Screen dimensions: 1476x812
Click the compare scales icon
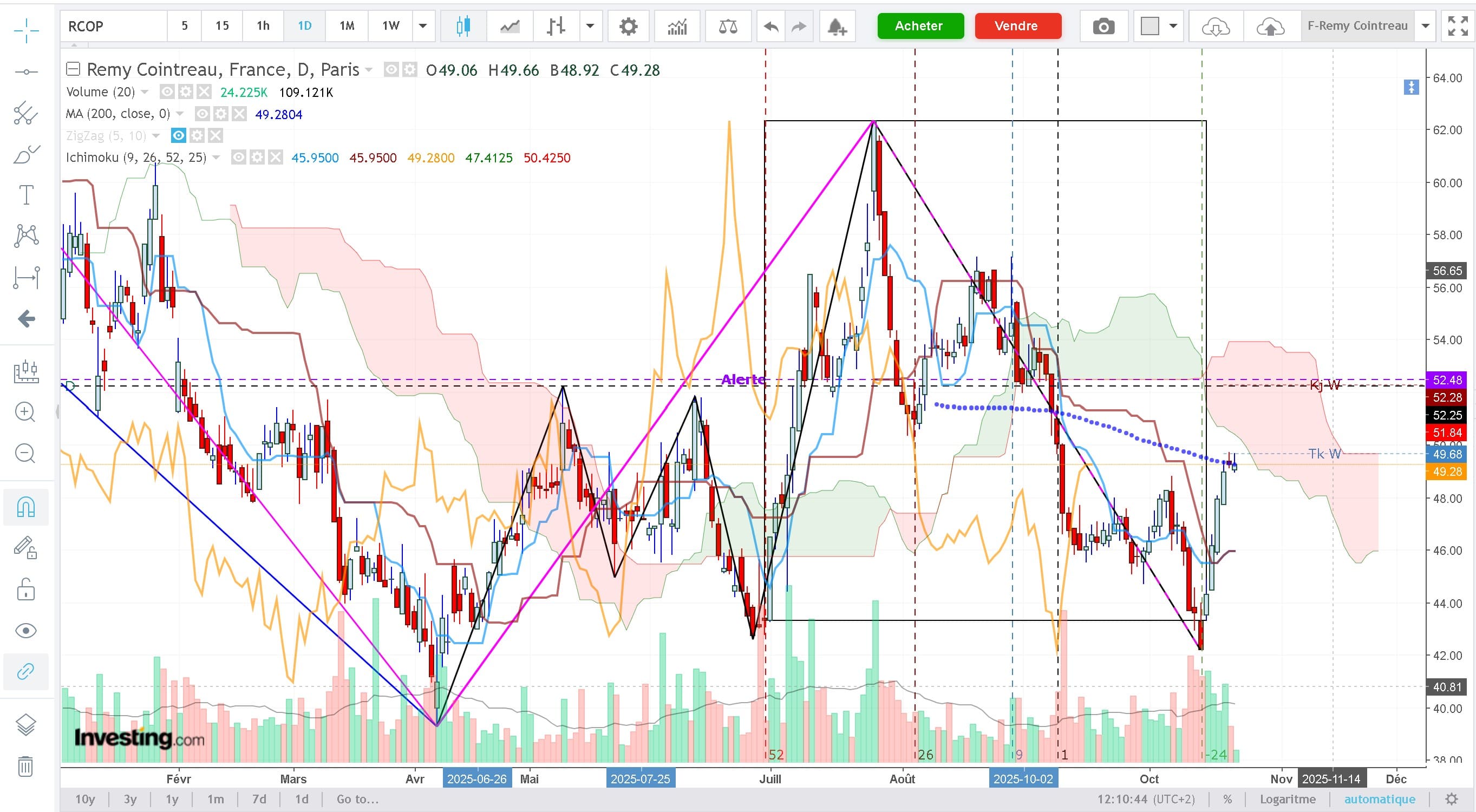coord(728,27)
